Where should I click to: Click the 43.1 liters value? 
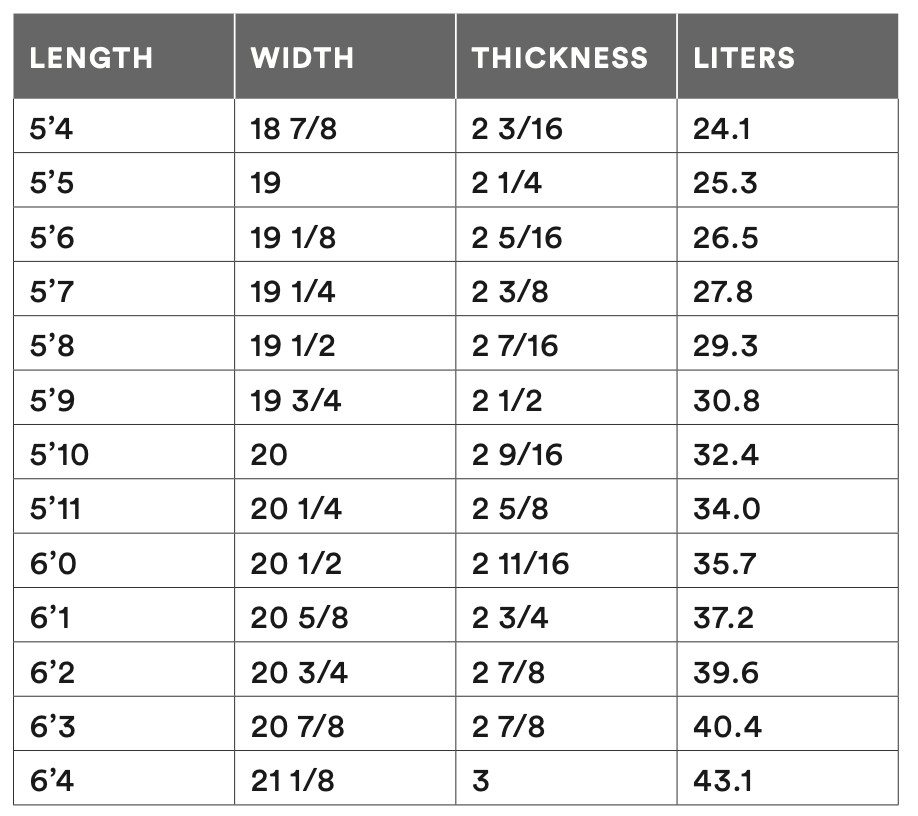pos(723,780)
